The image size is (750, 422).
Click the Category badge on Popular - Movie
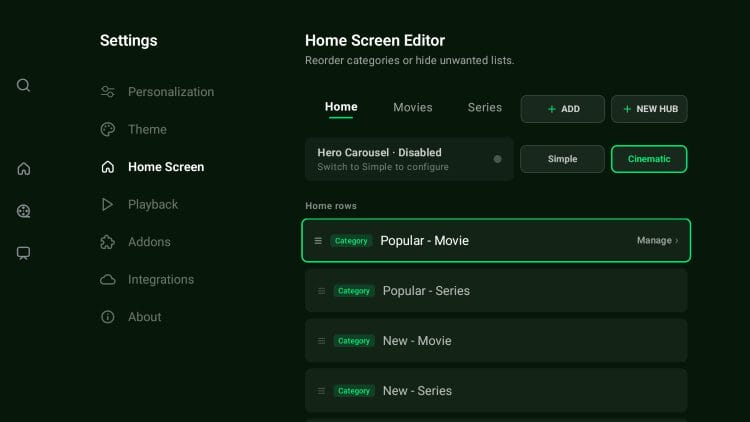[x=351, y=241]
